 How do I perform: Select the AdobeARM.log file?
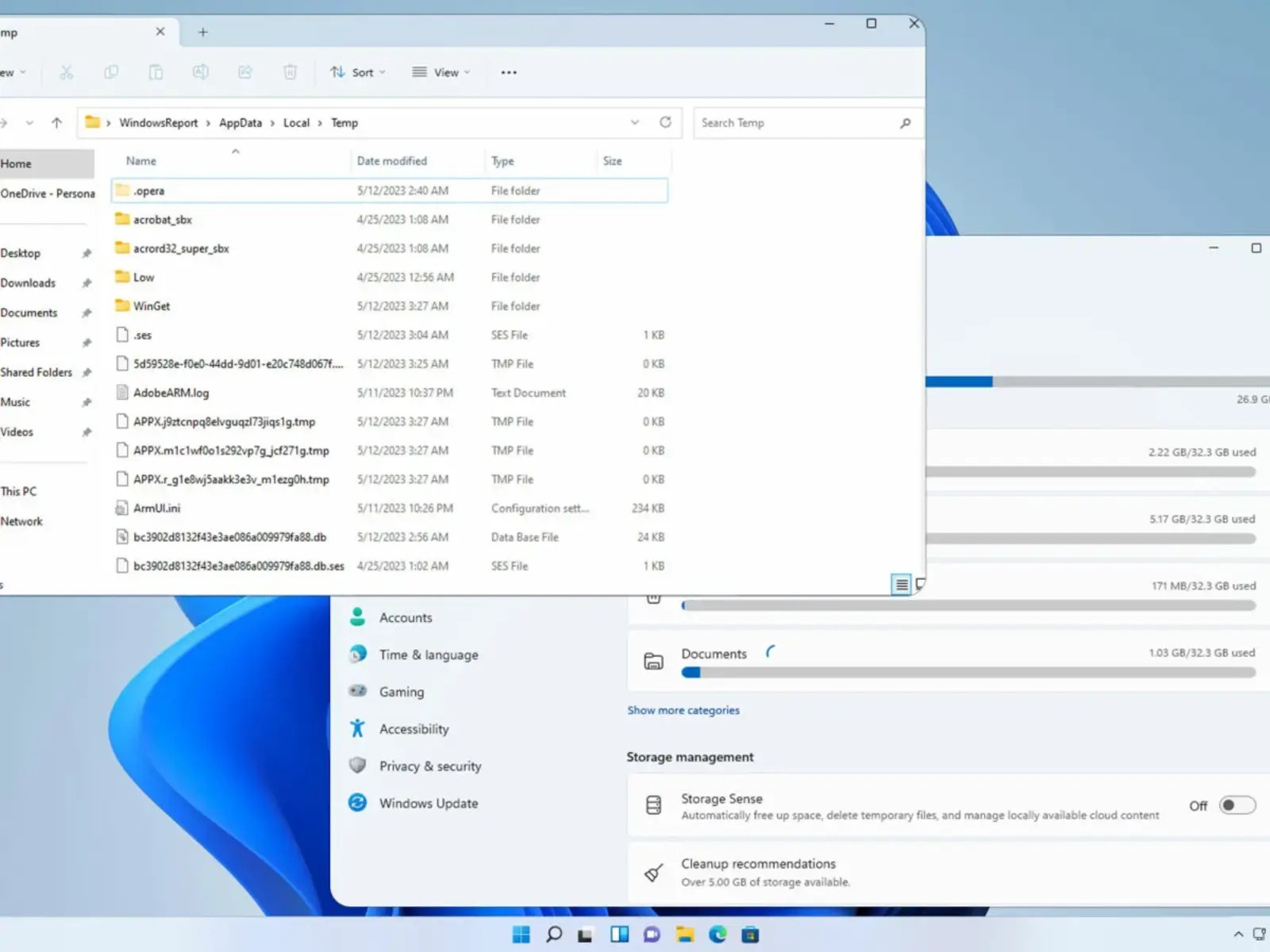171,393
